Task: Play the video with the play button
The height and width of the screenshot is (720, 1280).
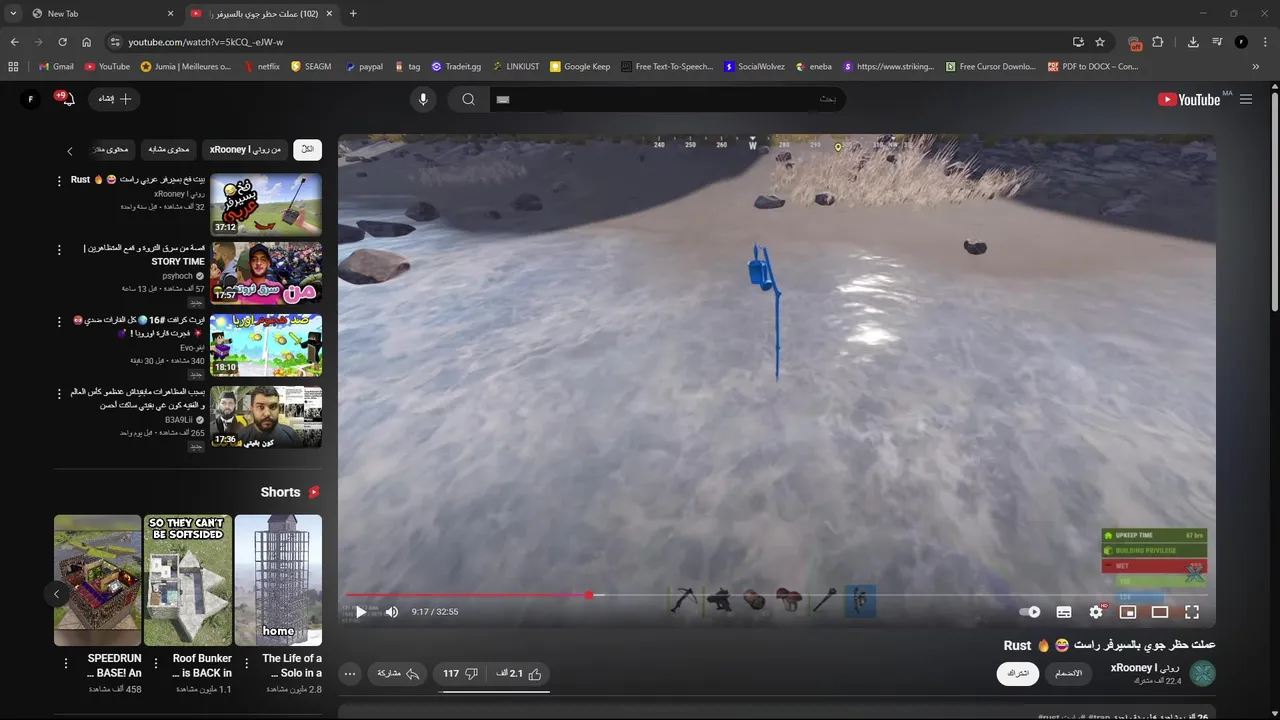Action: point(361,612)
